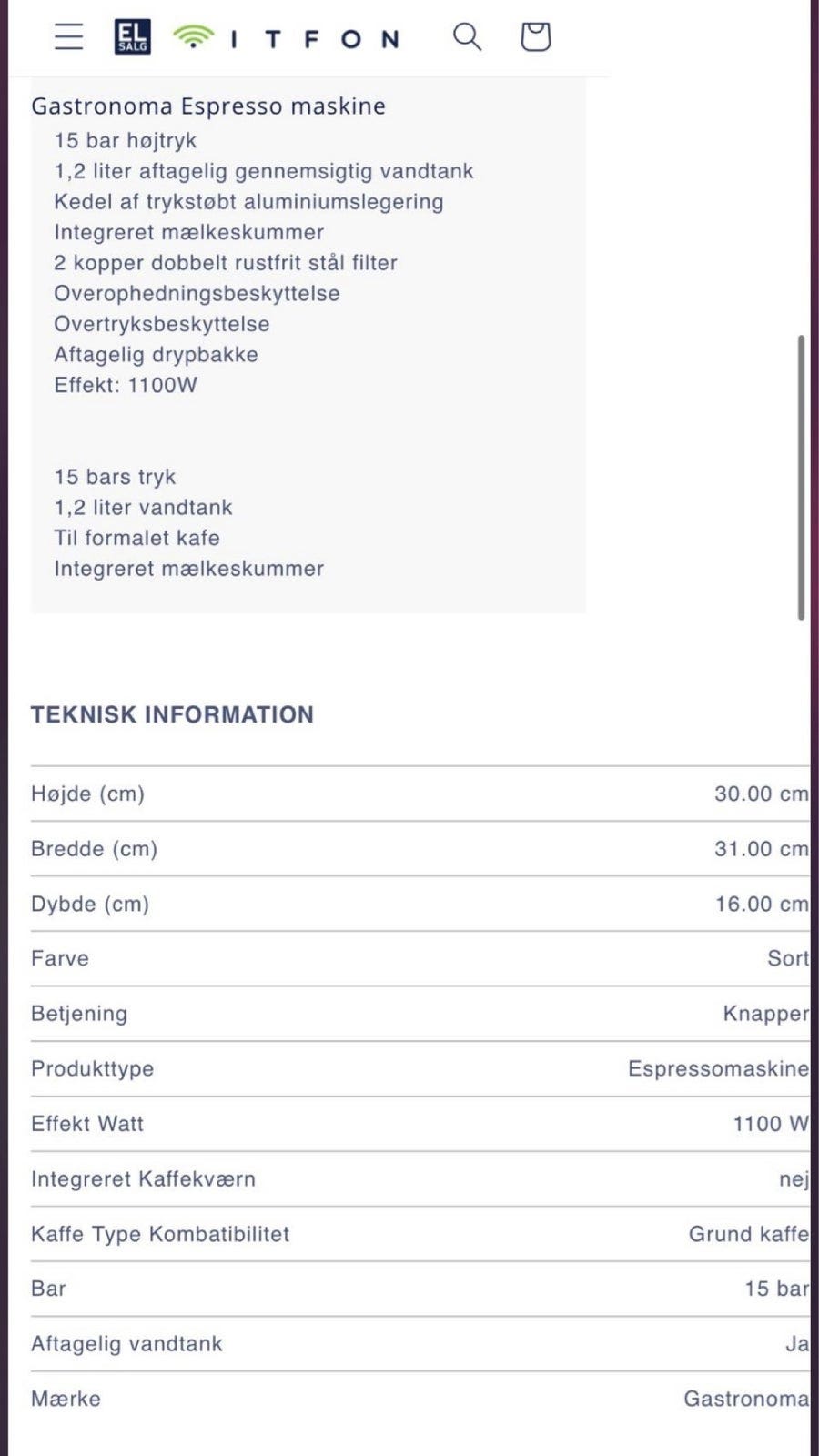The height and width of the screenshot is (1456, 819).
Task: Click the Aftagelig vandtank row label
Action: (x=126, y=1344)
